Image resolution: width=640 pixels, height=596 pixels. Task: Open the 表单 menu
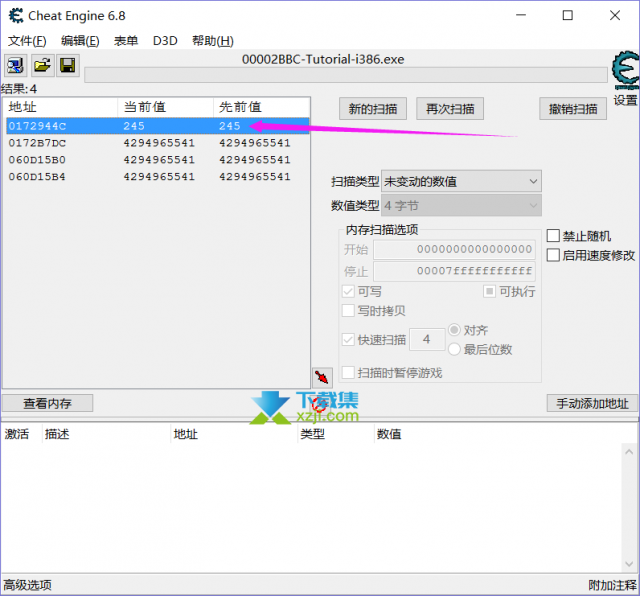[x=126, y=41]
